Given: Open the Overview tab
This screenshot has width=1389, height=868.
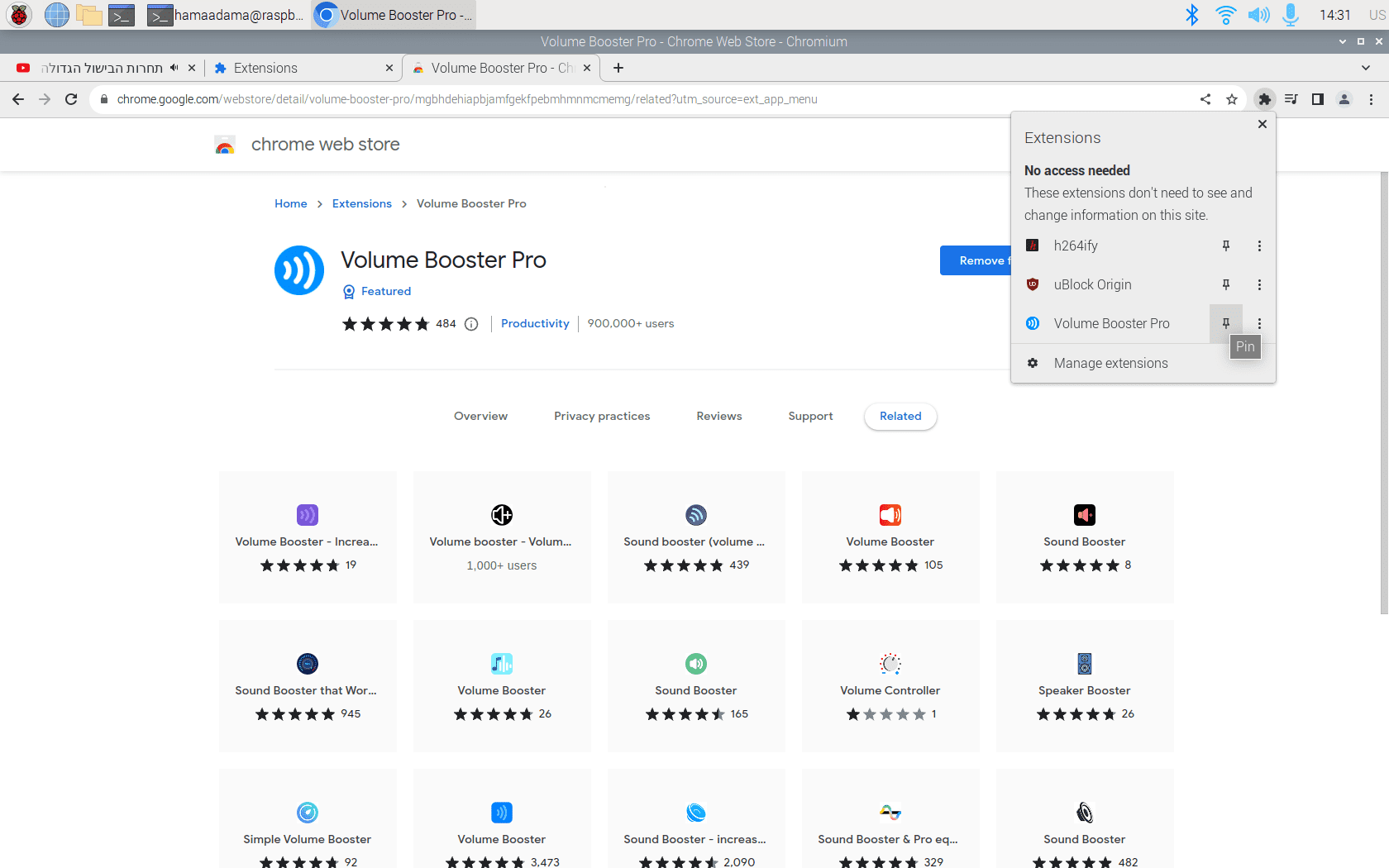Looking at the screenshot, I should pos(480,416).
